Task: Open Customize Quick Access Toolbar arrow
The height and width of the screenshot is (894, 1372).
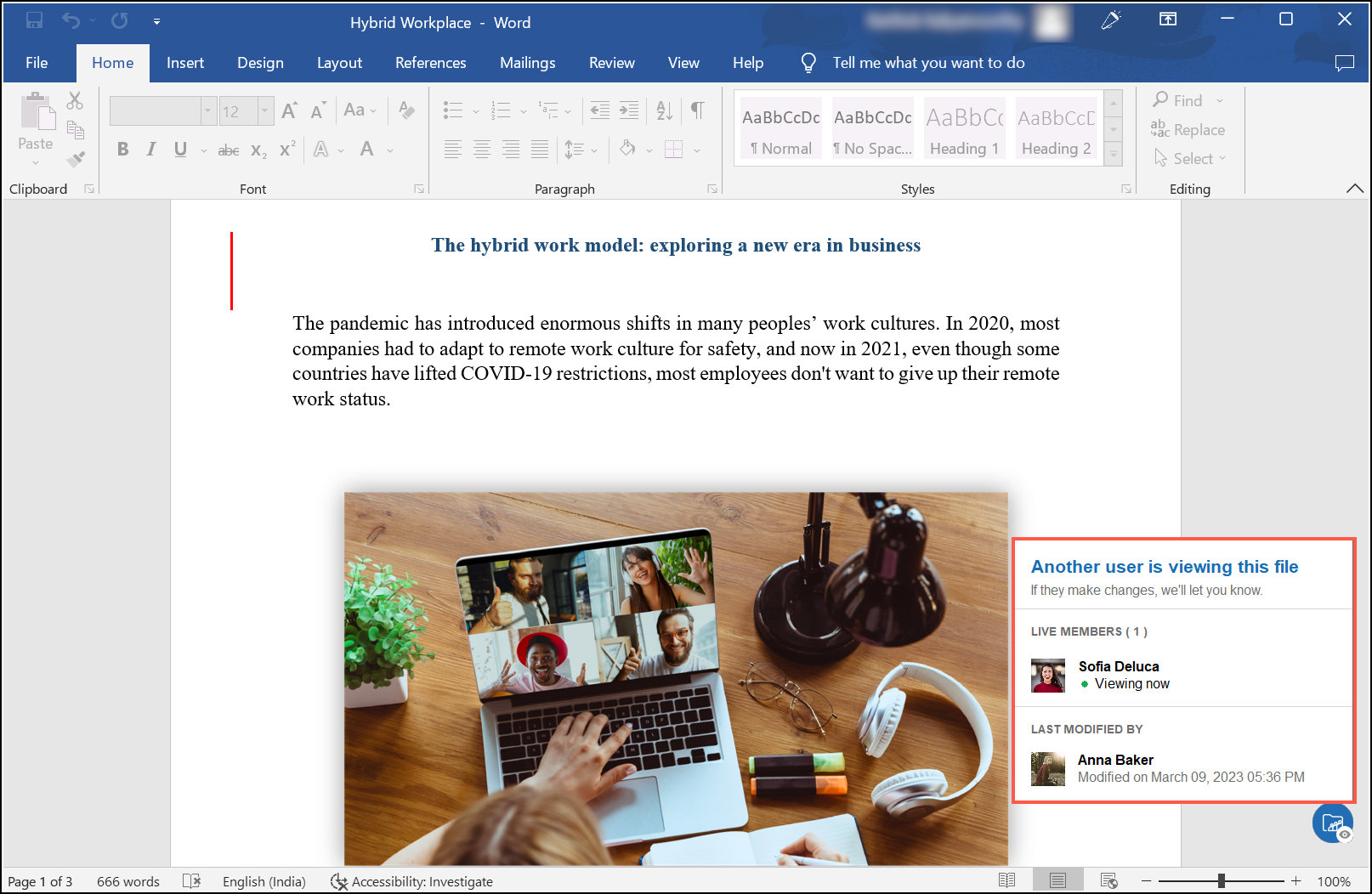Action: click(x=156, y=21)
